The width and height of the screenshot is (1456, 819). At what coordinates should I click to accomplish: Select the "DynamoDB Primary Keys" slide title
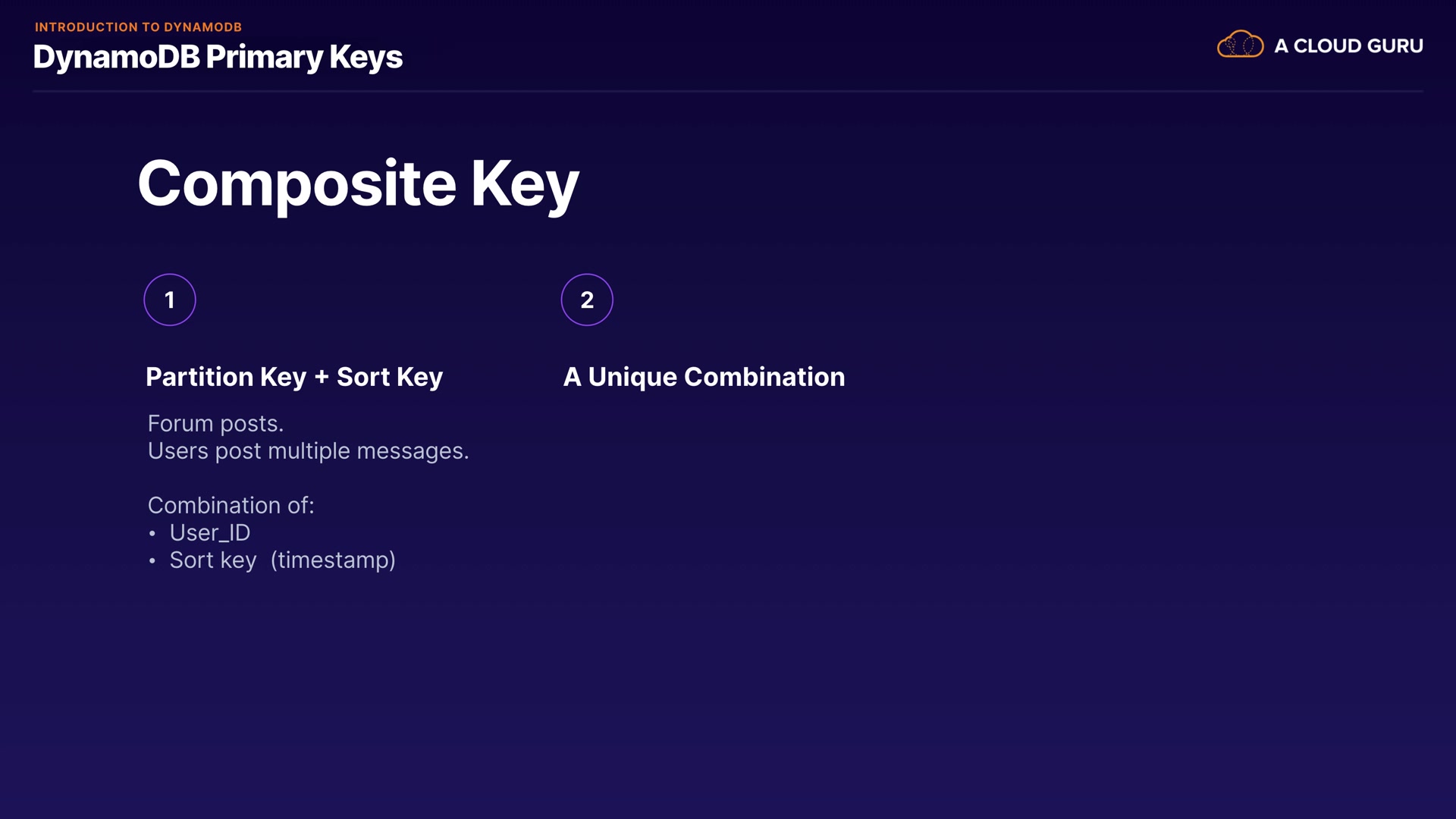click(218, 58)
